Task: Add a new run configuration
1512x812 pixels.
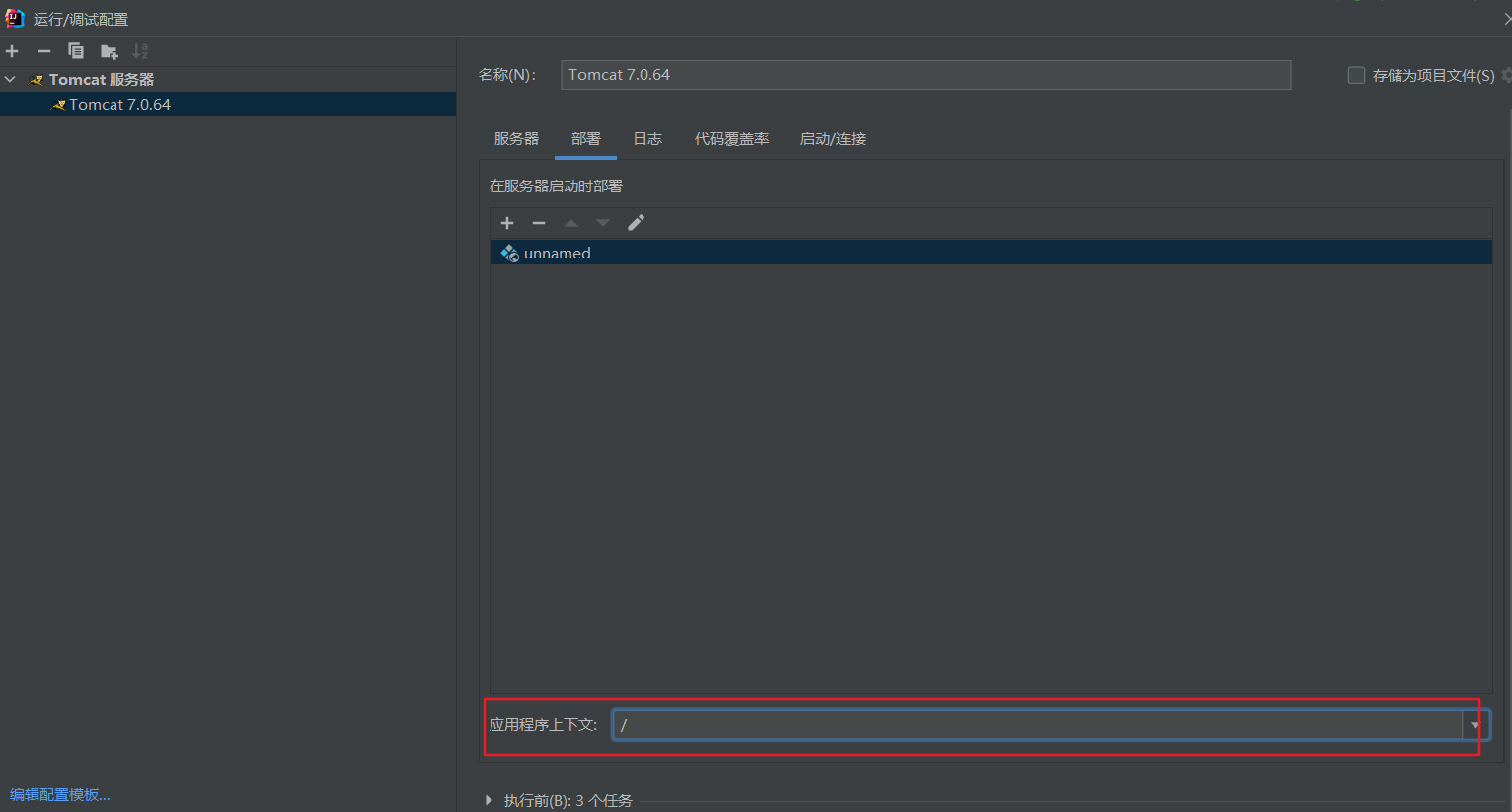Action: tap(12, 51)
